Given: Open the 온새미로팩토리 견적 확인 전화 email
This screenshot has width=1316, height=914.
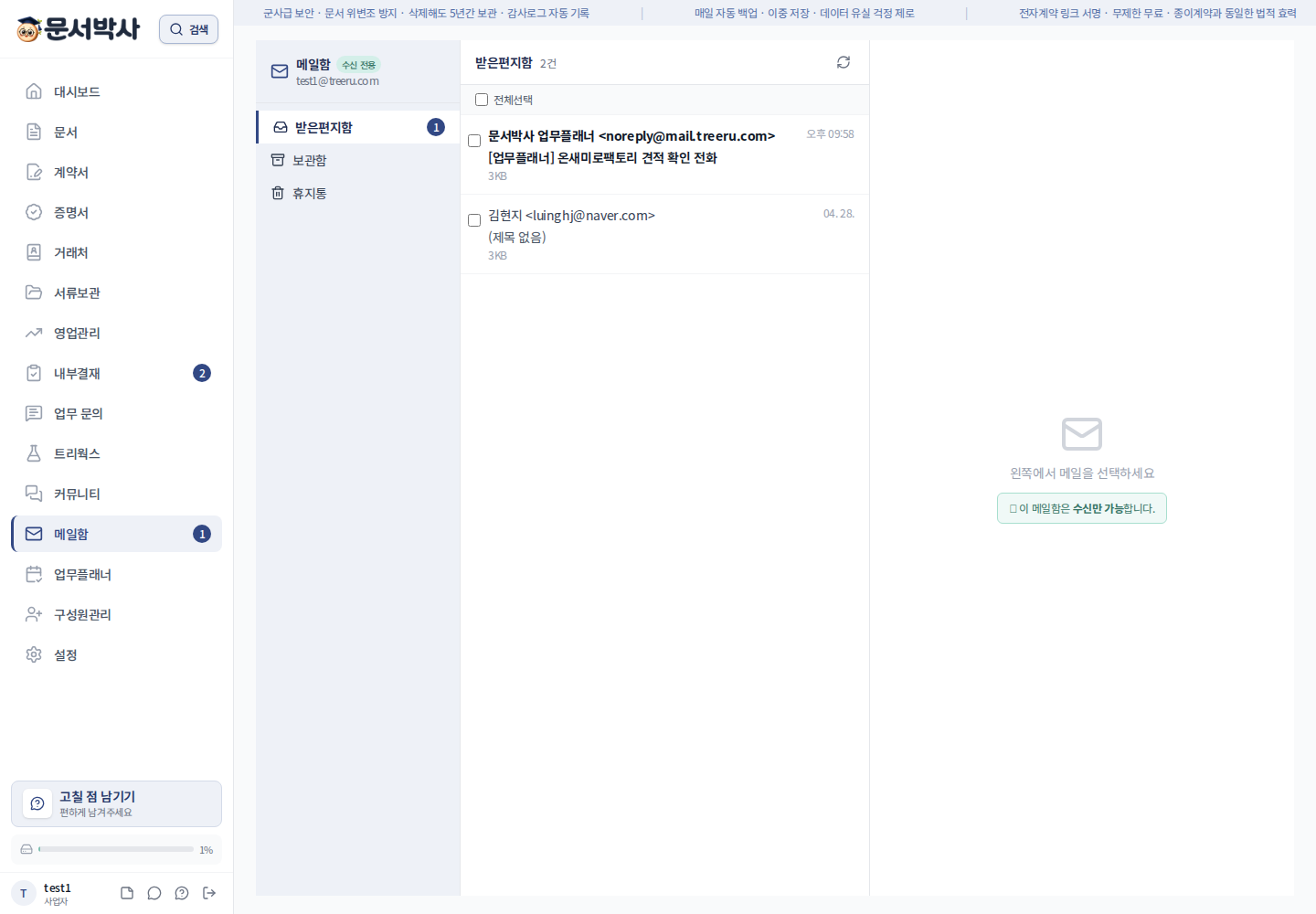Looking at the screenshot, I should coord(664,154).
